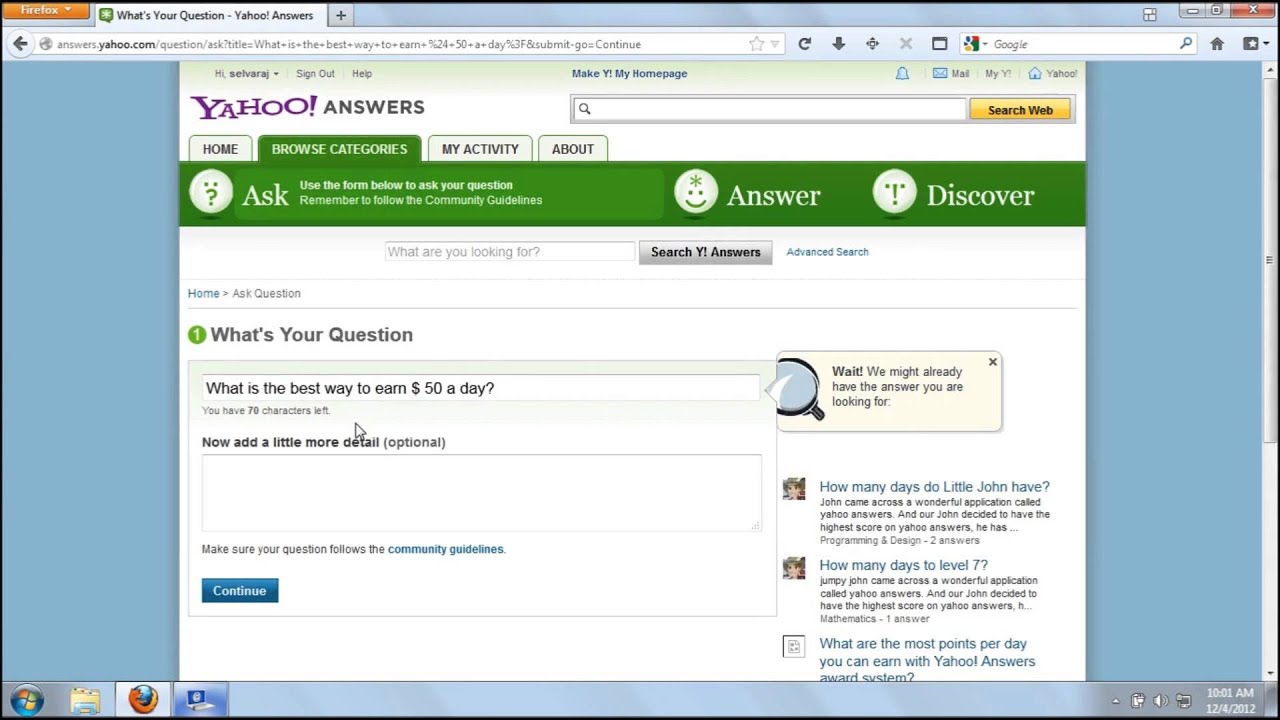Open the Advanced Search link
Viewport: 1280px width, 720px height.
[x=827, y=252]
